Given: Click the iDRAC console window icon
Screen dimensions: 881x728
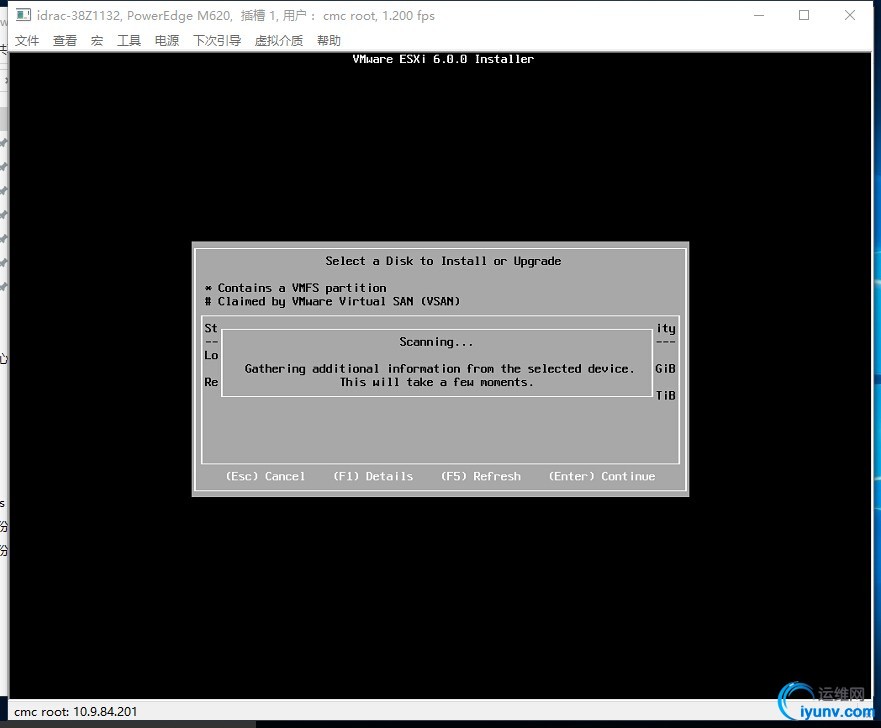Looking at the screenshot, I should click(x=23, y=15).
